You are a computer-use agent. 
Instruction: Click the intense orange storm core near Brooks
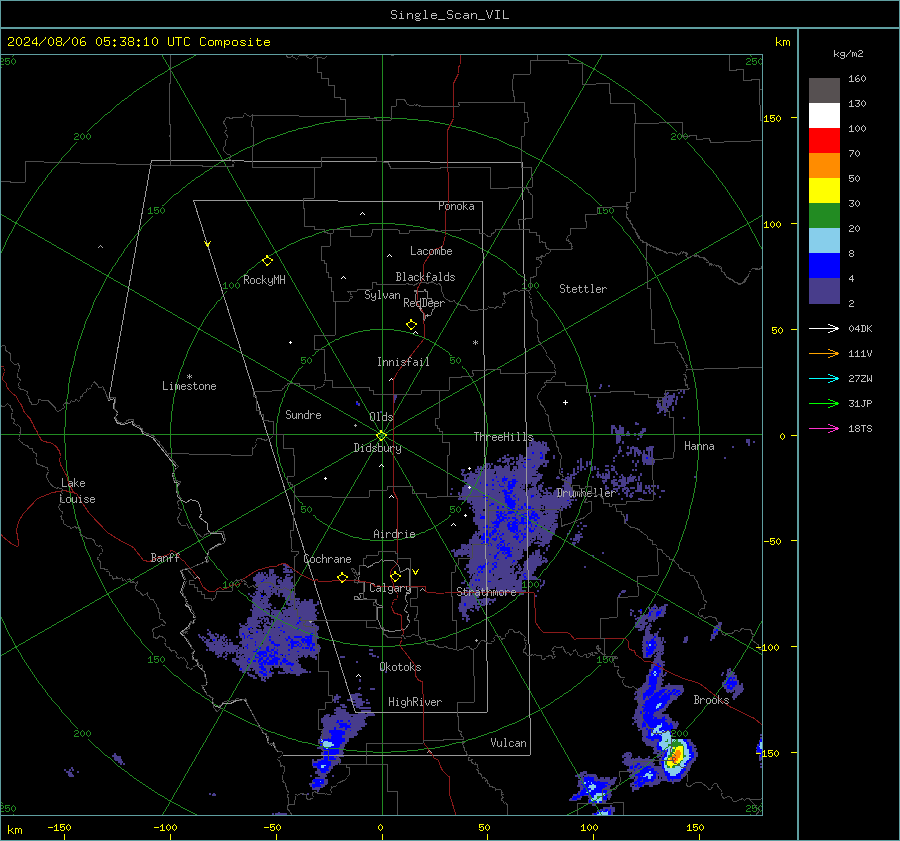coord(676,754)
